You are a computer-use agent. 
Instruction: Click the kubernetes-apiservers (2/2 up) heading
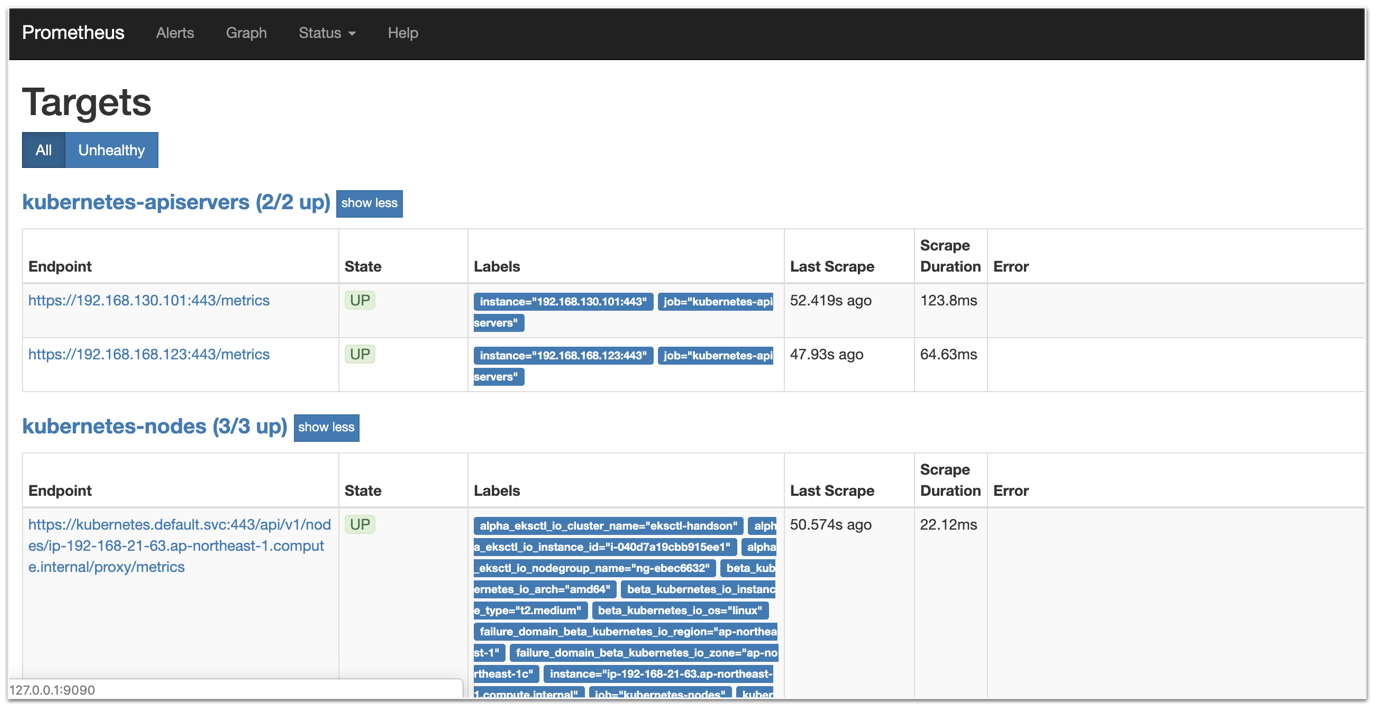click(x=176, y=202)
